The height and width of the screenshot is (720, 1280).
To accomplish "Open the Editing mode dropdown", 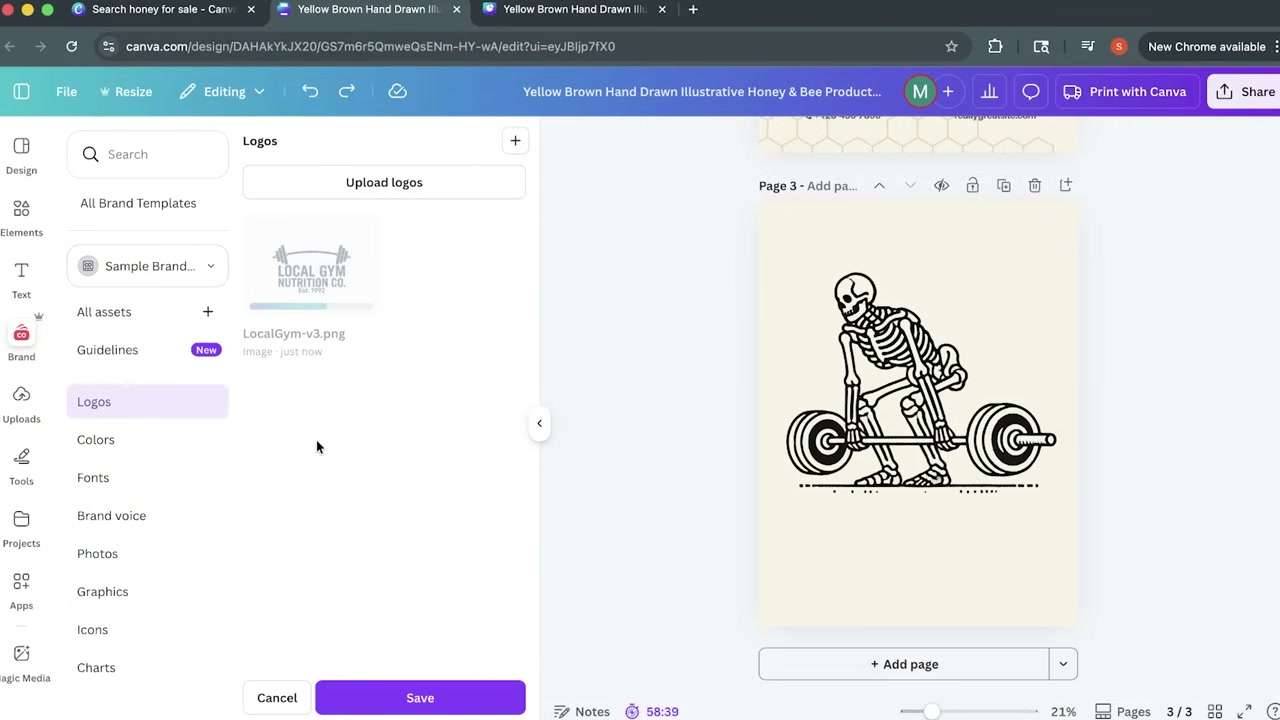I will pyautogui.click(x=222, y=91).
